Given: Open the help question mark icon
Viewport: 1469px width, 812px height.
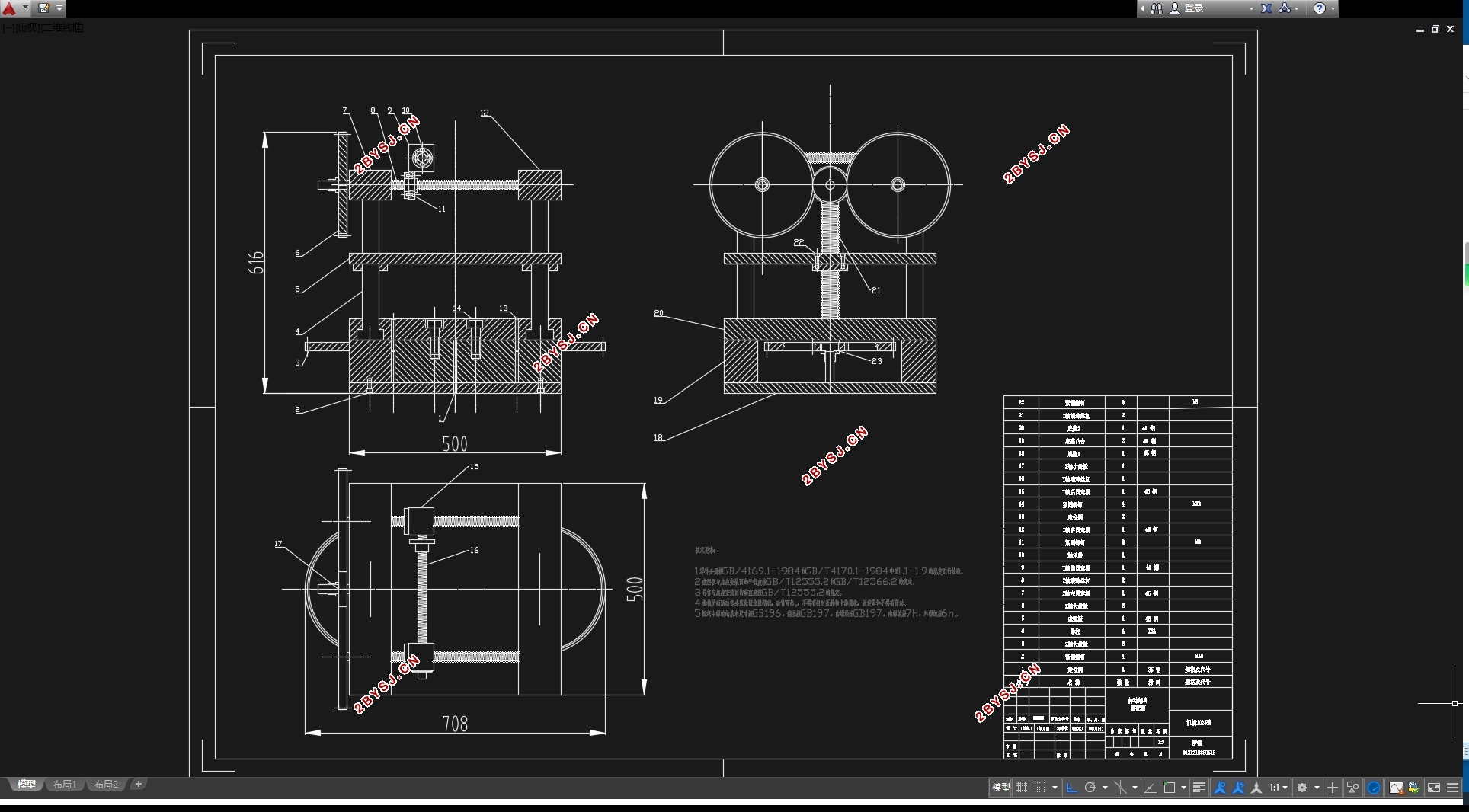Looking at the screenshot, I should (1319, 8).
